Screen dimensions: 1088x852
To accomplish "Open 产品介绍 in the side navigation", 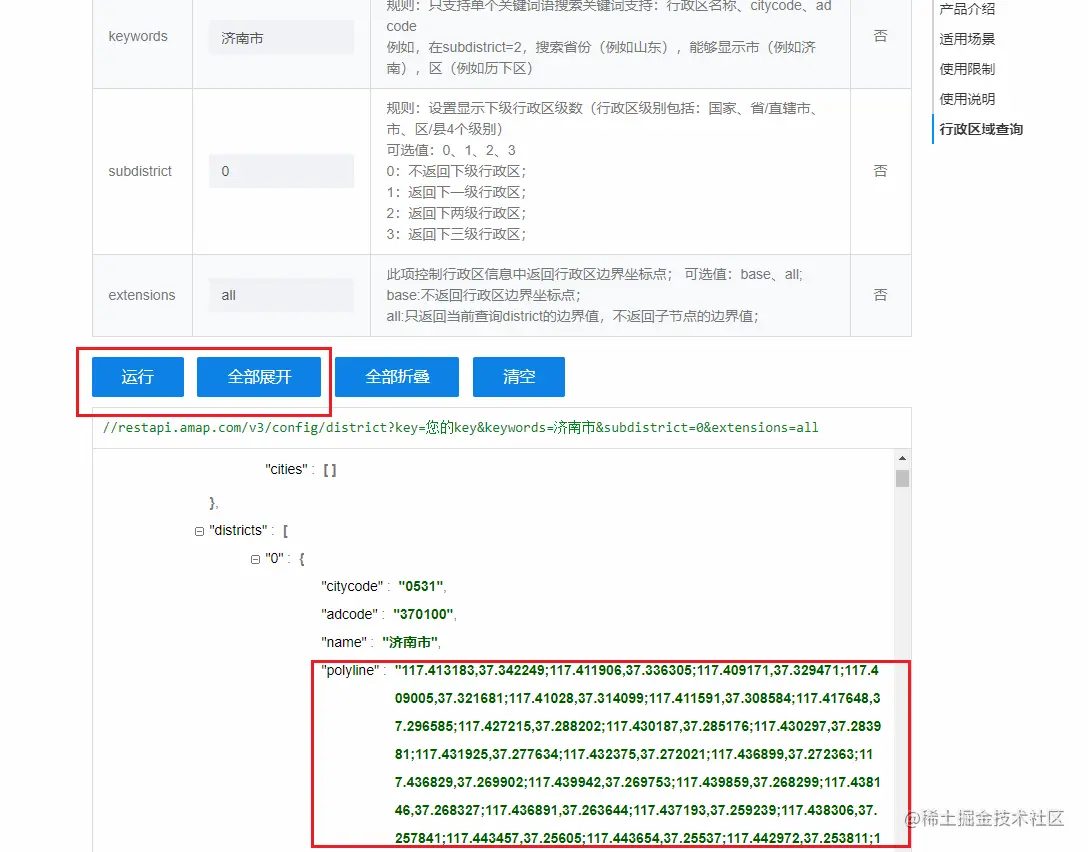I will click(x=967, y=9).
